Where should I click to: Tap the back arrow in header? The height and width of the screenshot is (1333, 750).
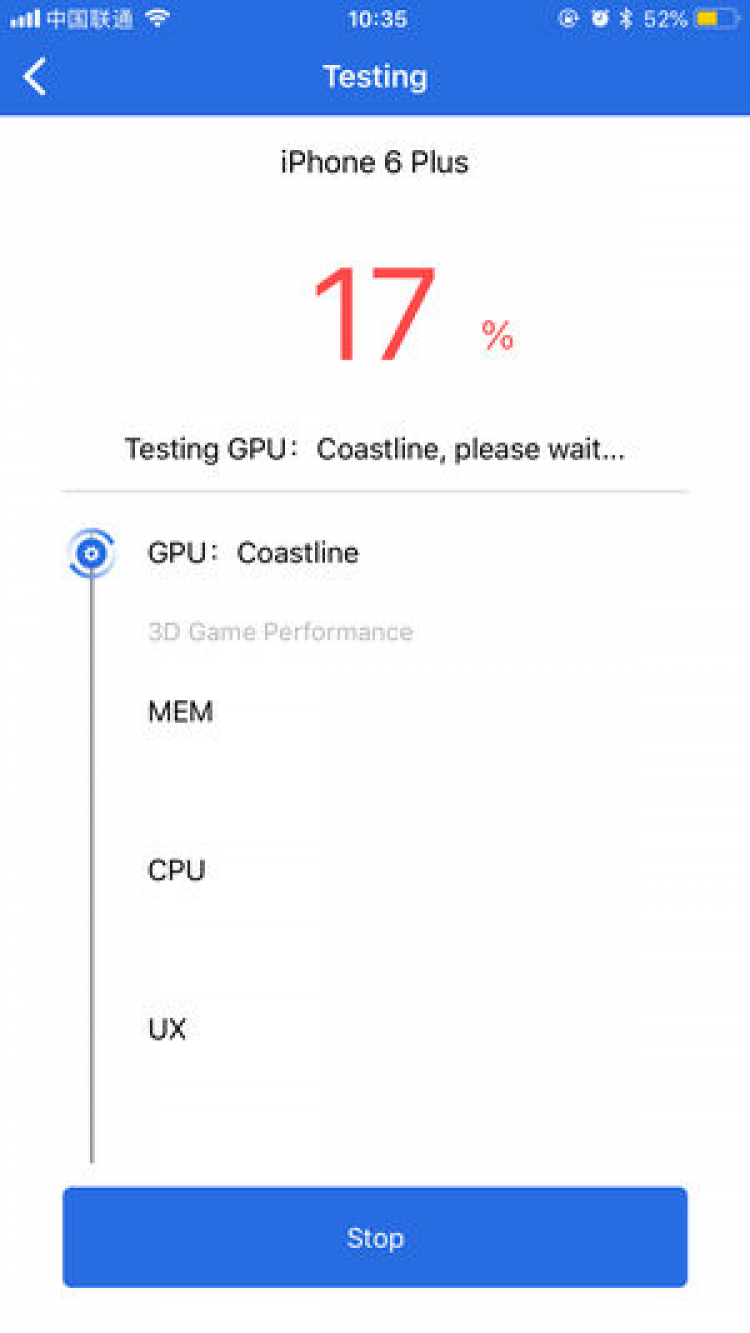[36, 77]
